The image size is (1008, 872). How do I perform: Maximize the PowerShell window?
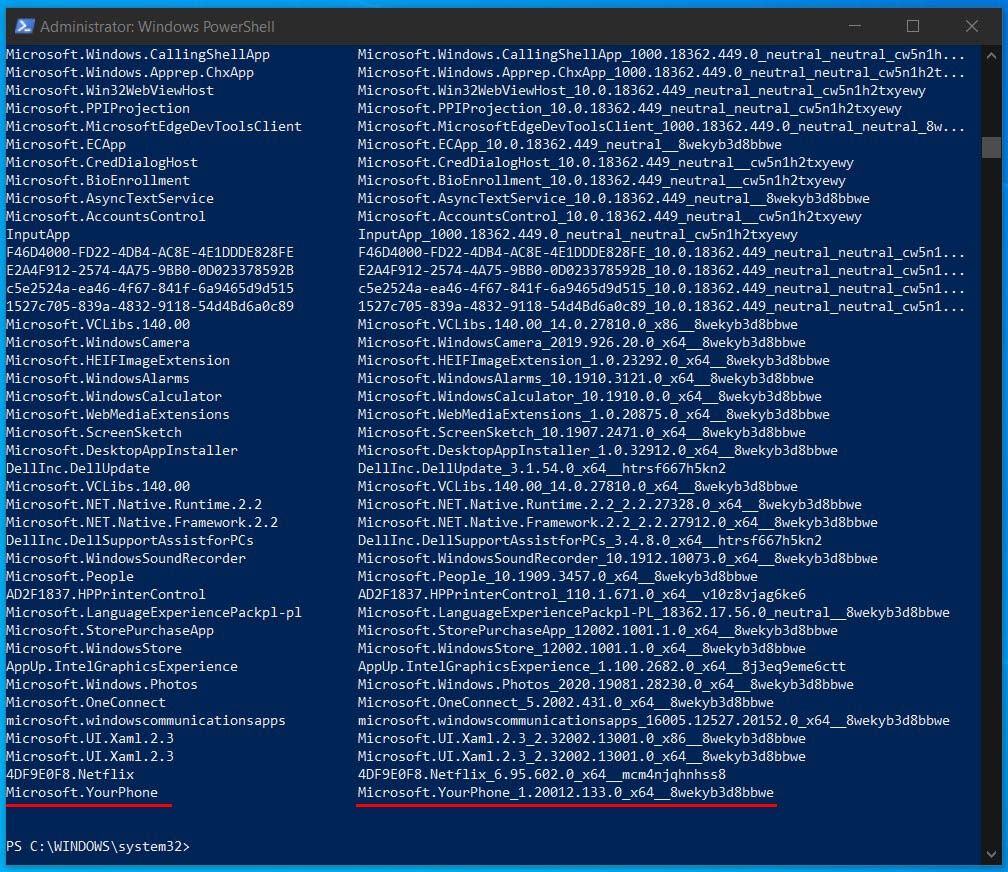click(913, 26)
